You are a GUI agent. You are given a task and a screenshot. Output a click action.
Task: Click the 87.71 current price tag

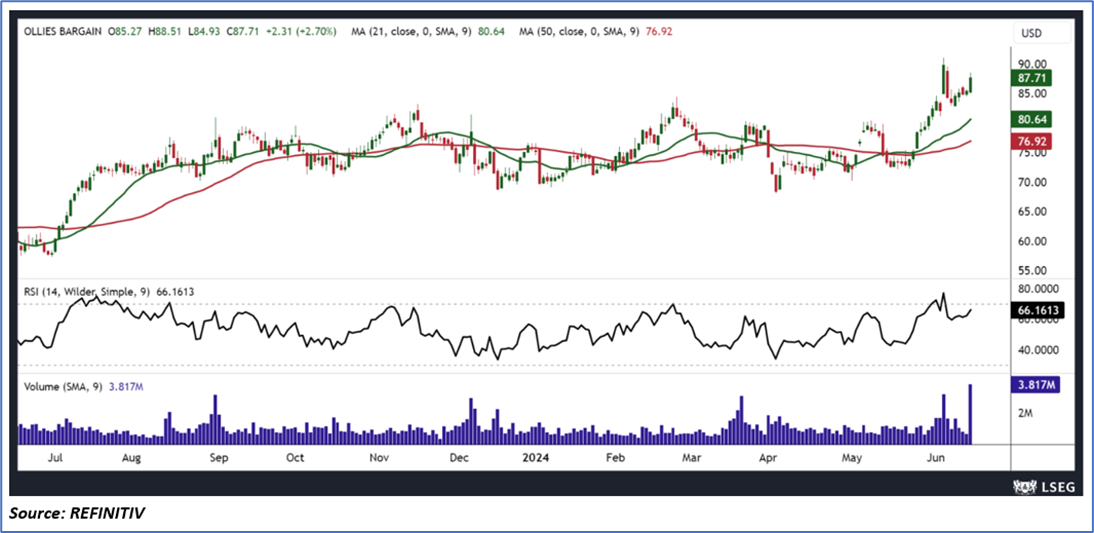pyautogui.click(x=1033, y=77)
